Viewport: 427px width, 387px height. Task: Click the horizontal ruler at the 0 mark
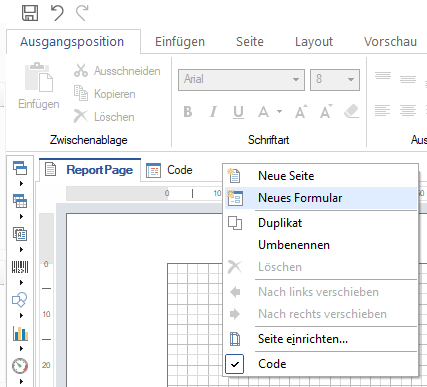coord(167,193)
